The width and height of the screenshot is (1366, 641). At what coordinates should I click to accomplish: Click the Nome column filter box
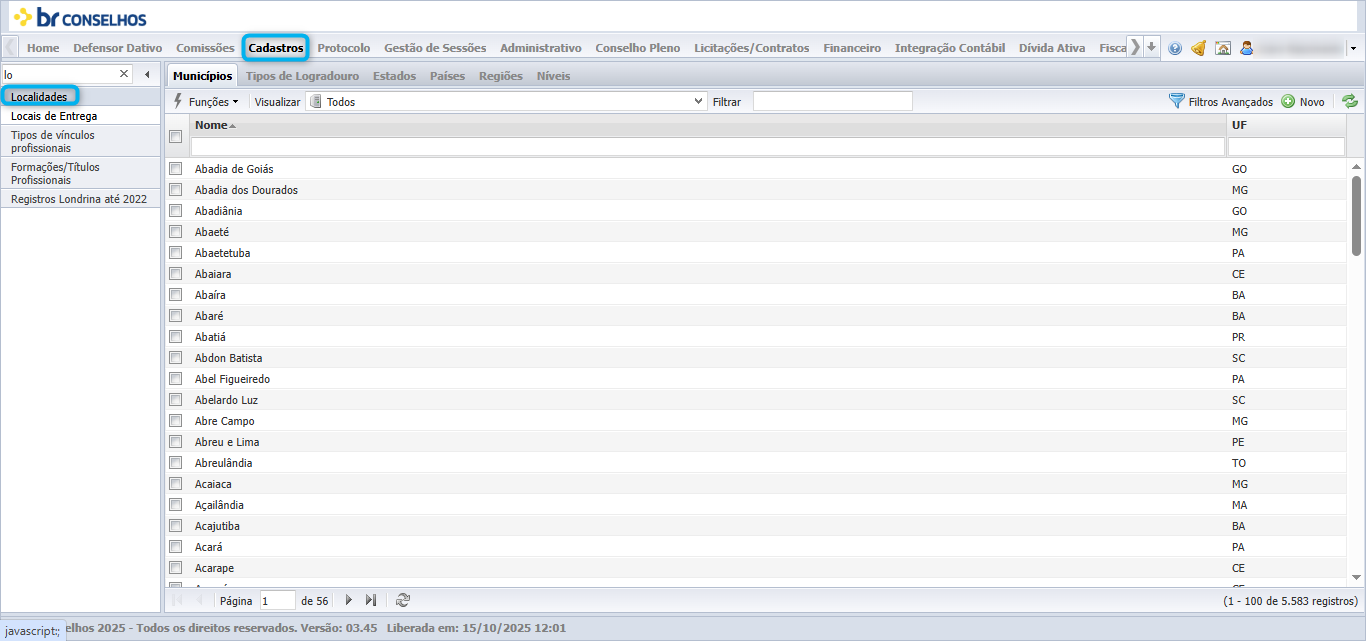point(708,146)
